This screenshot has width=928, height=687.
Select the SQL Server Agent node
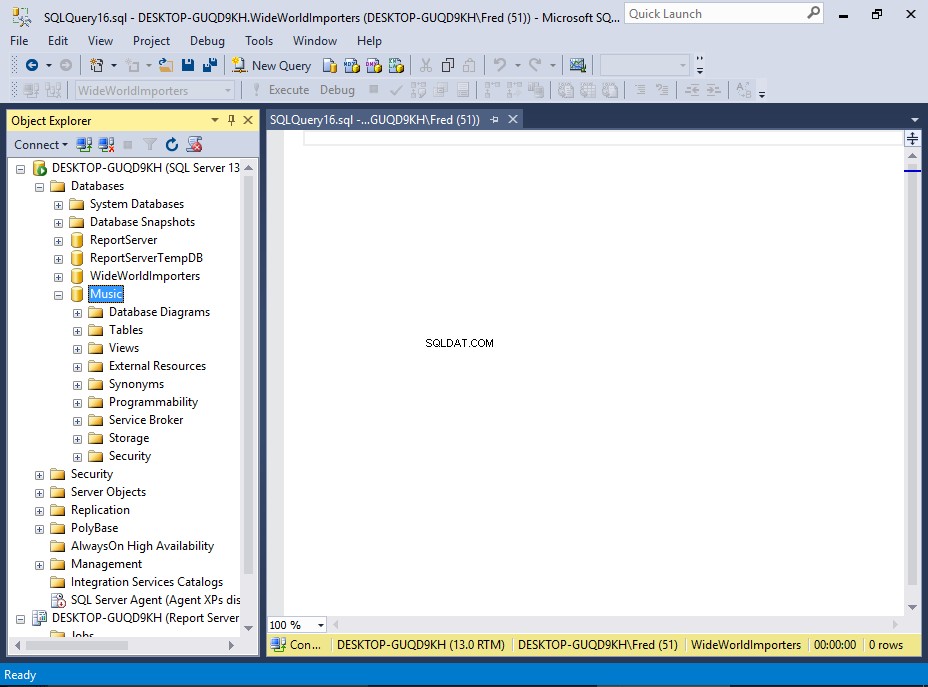coord(156,600)
